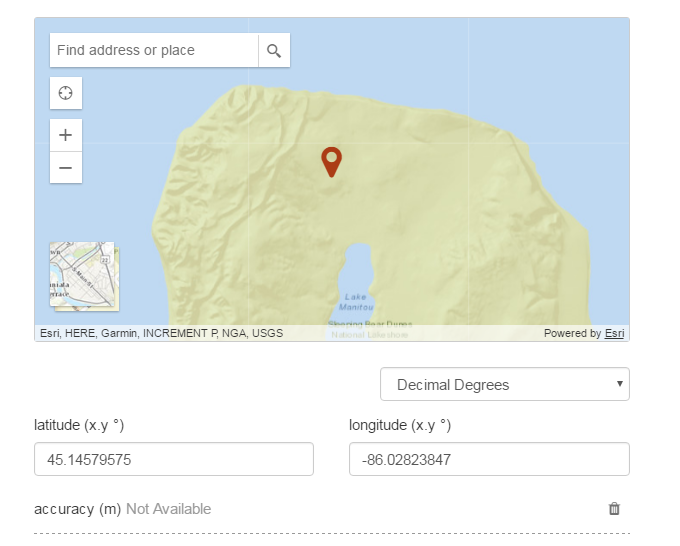680x546 pixels.
Task: Delete location with the trash icon
Action: [x=614, y=509]
